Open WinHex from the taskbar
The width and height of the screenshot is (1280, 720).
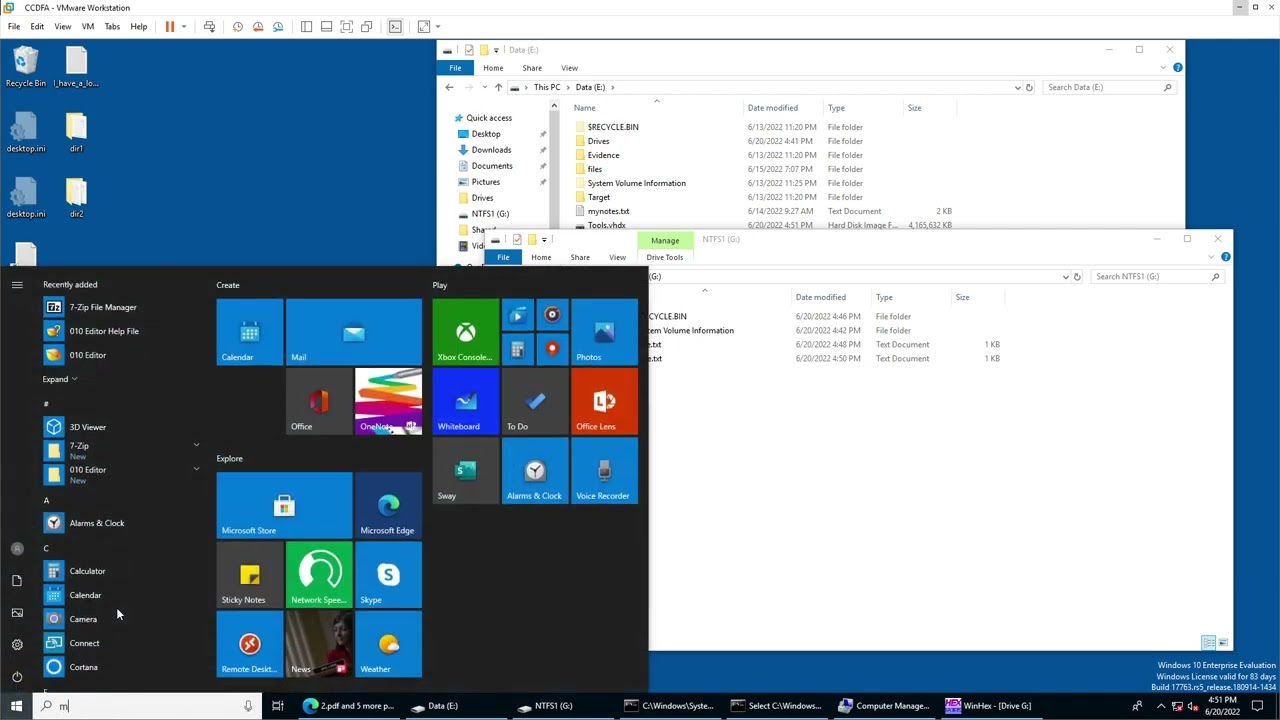click(x=988, y=706)
